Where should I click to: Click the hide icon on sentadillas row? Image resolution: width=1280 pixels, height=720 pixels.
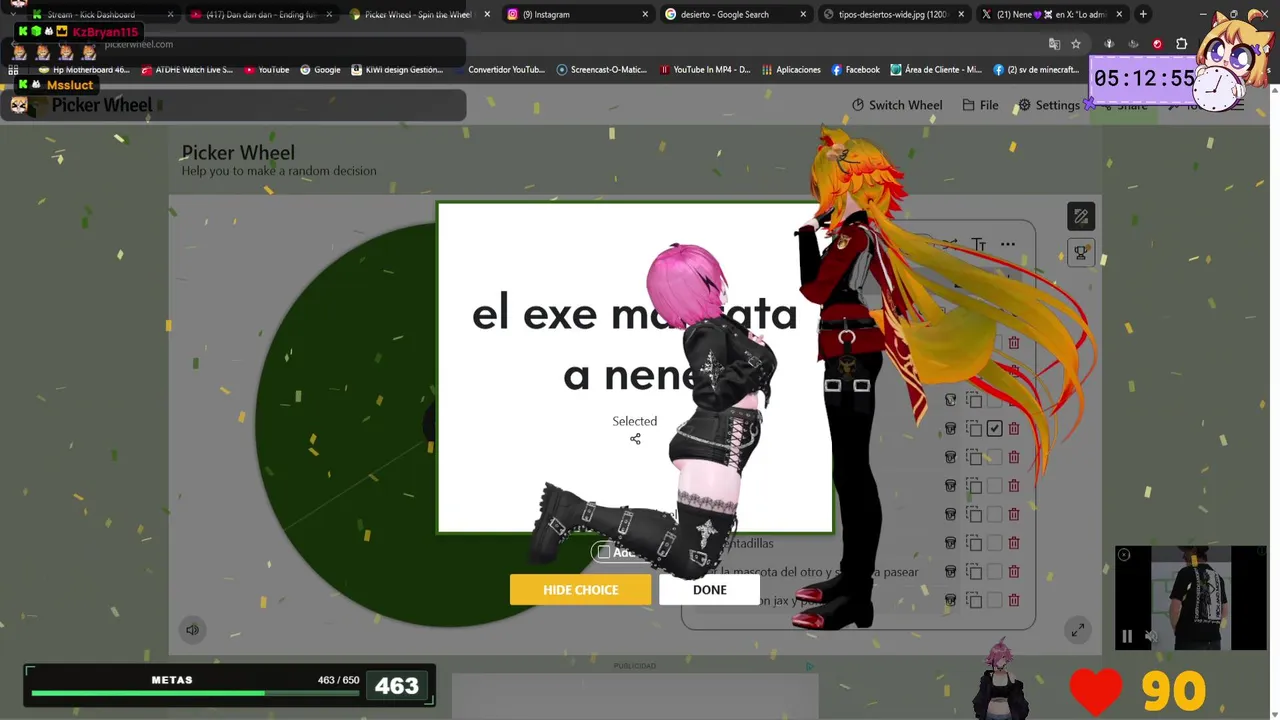[950, 543]
